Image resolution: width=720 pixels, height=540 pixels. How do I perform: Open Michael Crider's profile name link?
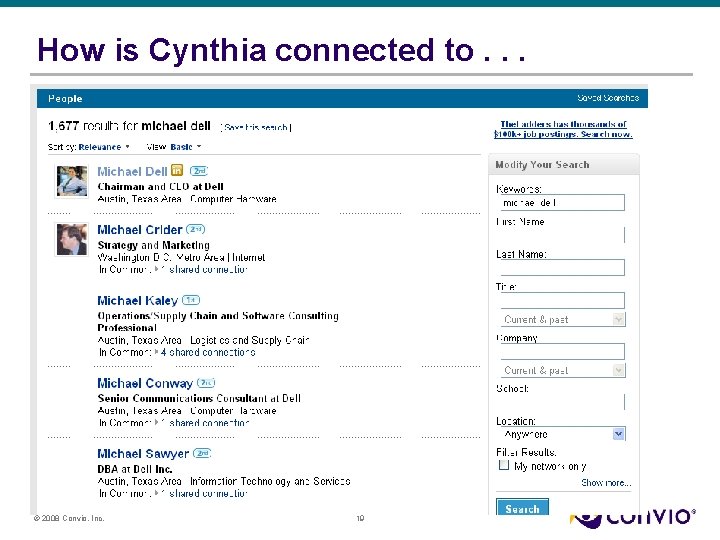point(140,230)
